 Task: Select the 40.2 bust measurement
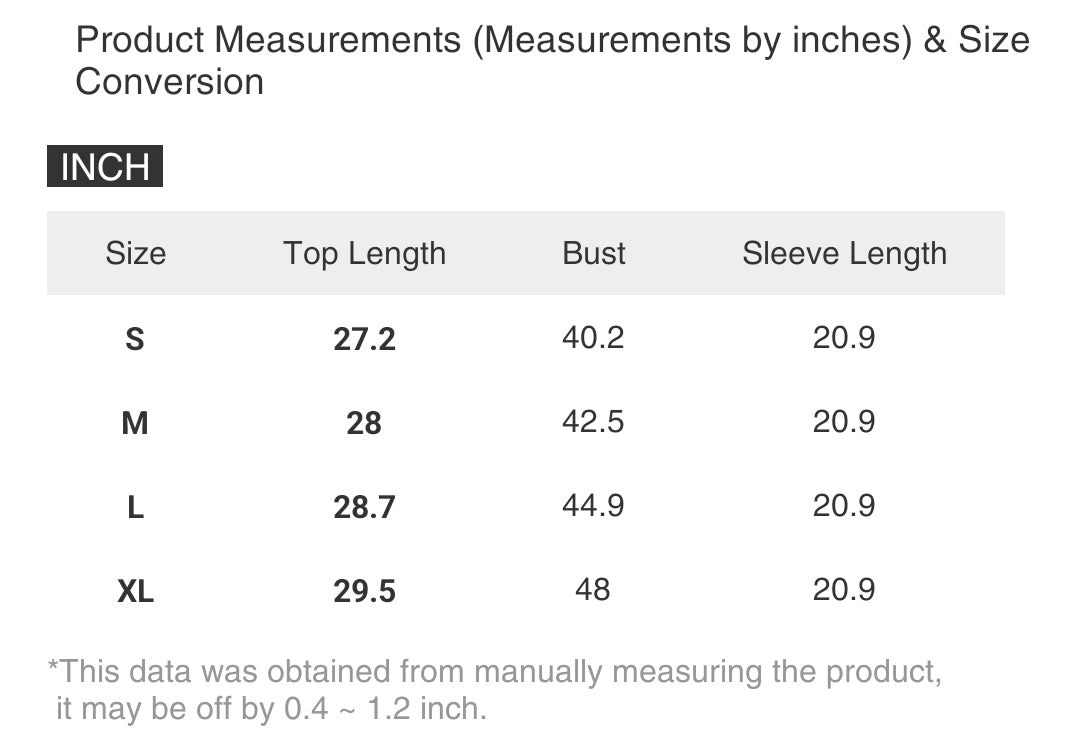(x=593, y=337)
